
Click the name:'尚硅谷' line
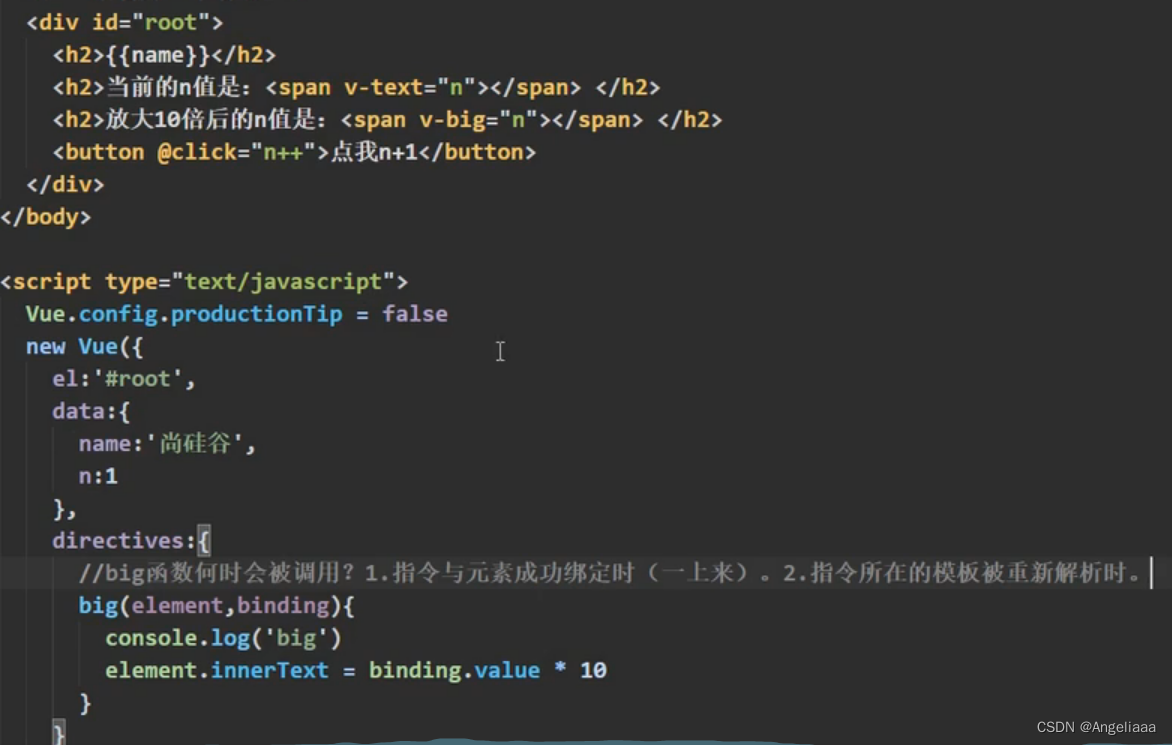coord(167,444)
